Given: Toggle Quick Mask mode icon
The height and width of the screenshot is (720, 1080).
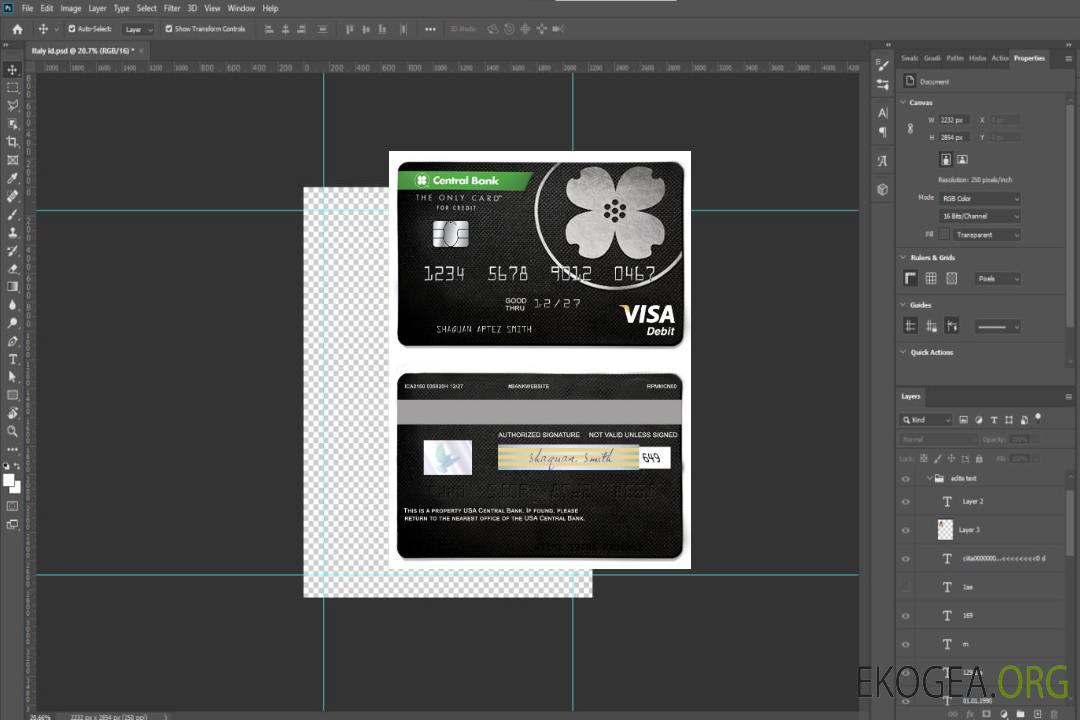Looking at the screenshot, I should coord(12,506).
